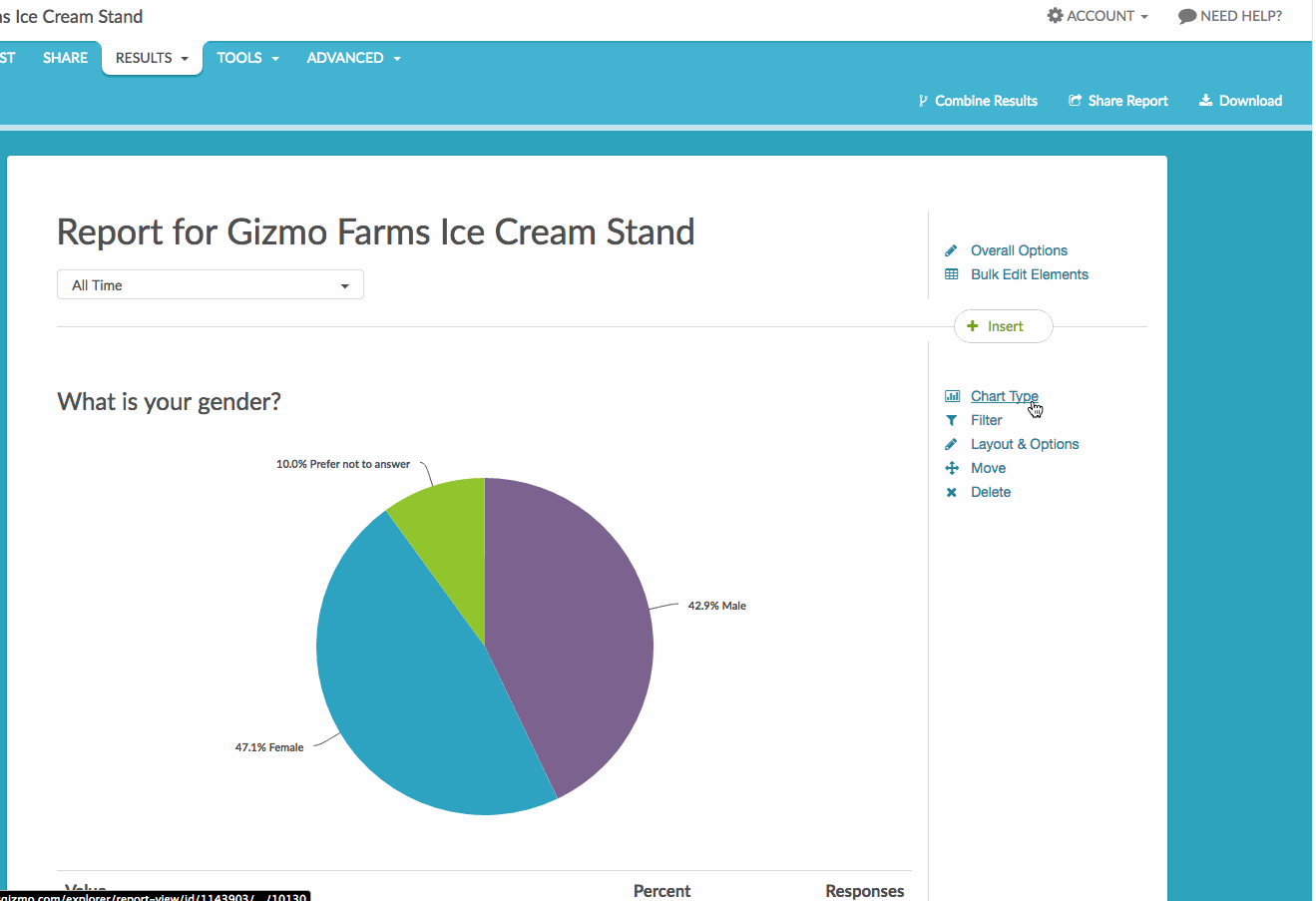Click the Bulk Edit Elements table icon
Screen dimensions: 1316x901
point(951,274)
